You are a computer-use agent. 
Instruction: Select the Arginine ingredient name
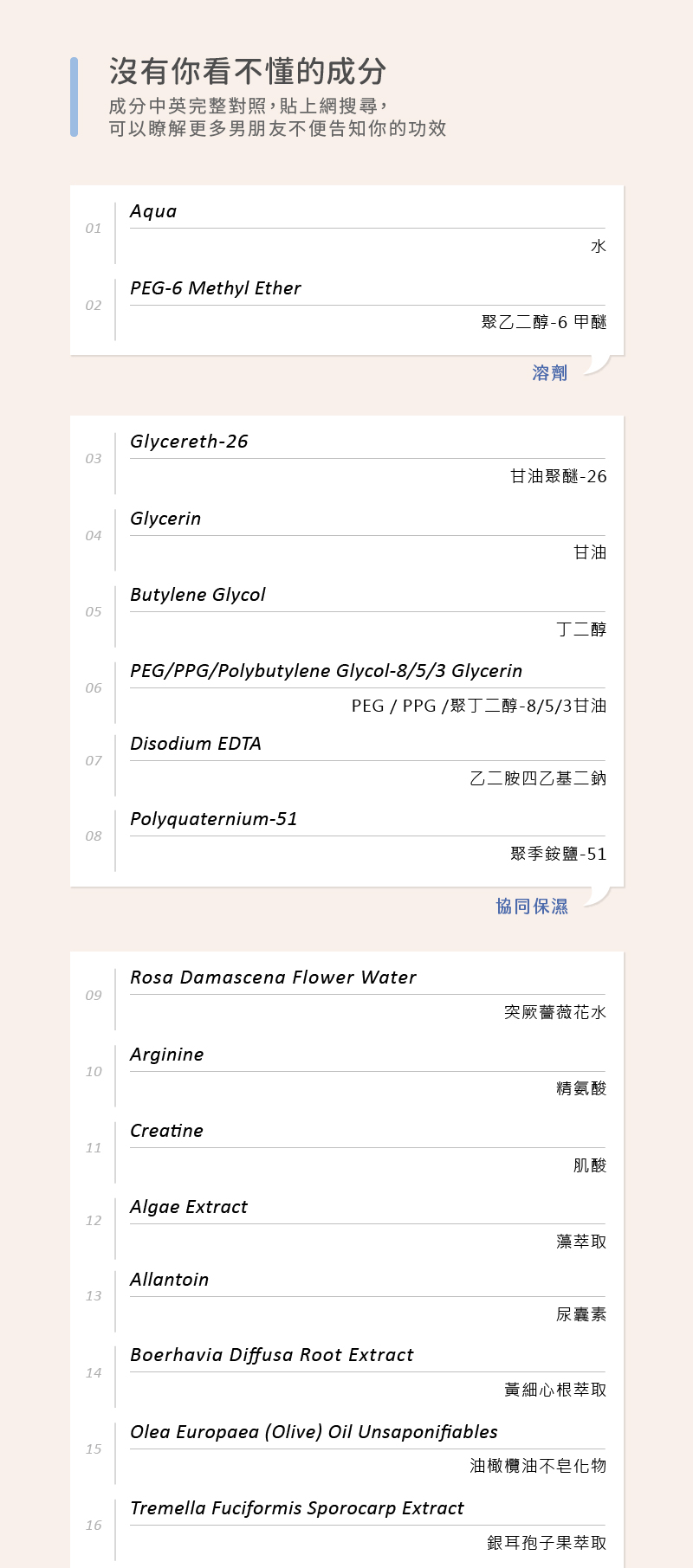tap(167, 1055)
